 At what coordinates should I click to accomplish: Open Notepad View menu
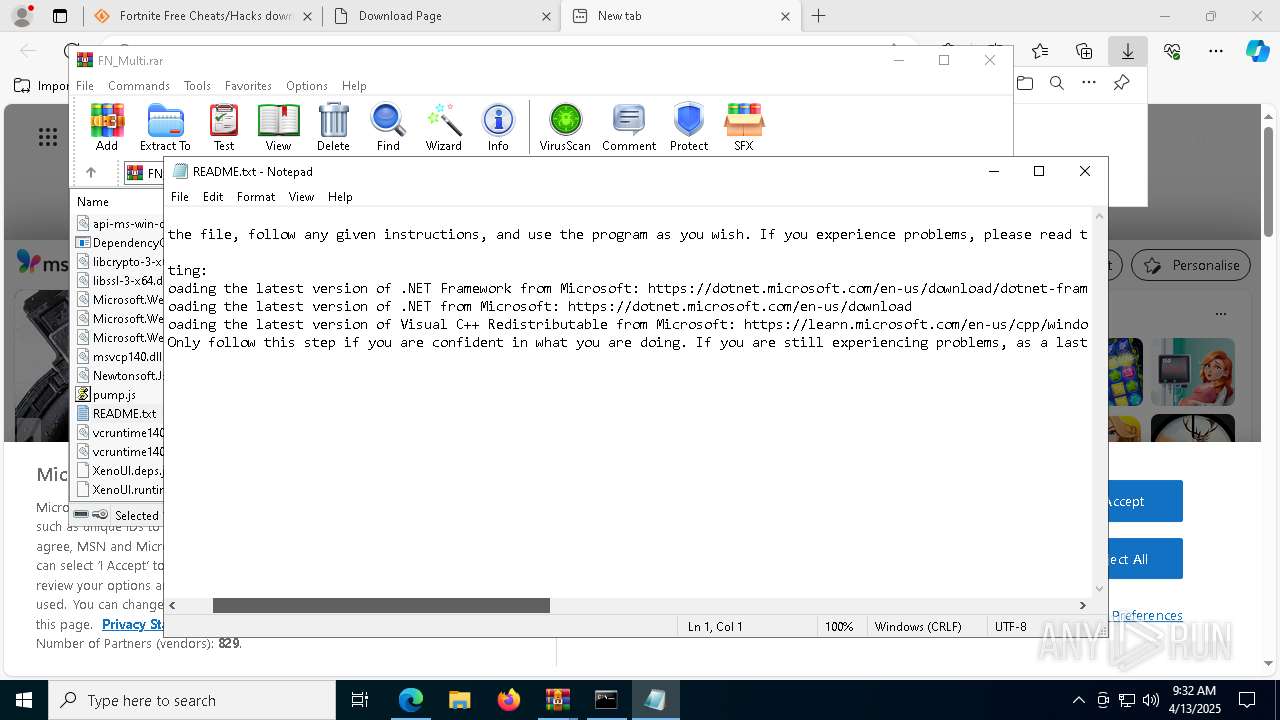tap(302, 197)
